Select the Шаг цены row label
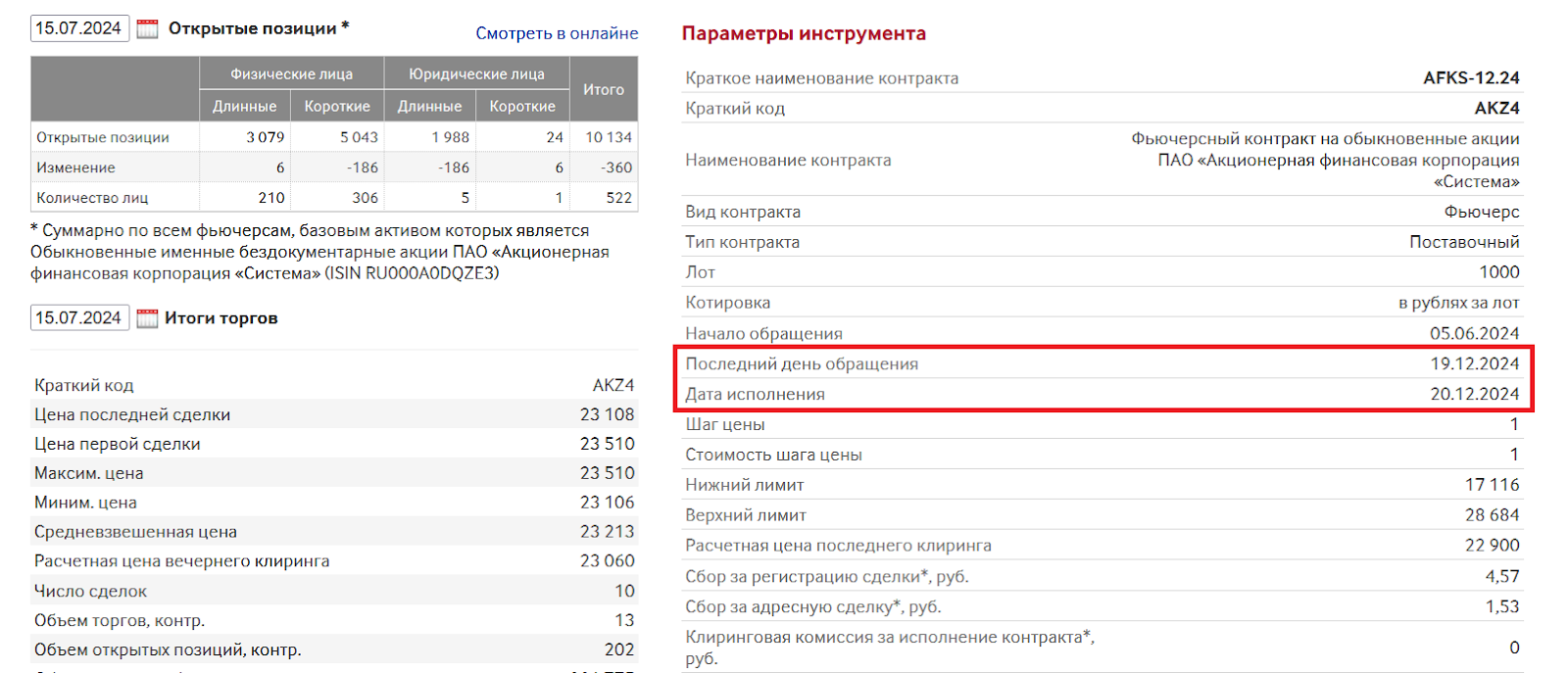 click(725, 424)
